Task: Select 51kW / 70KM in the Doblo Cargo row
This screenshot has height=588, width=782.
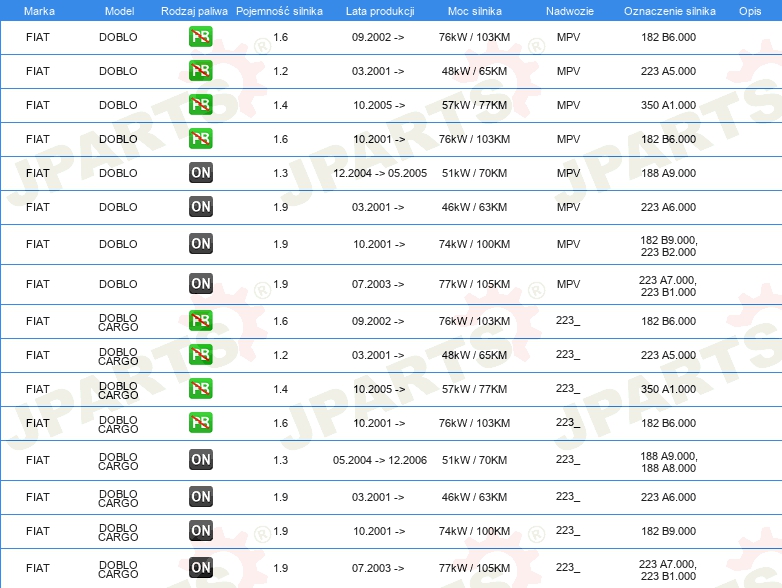Action: pyautogui.click(x=474, y=460)
